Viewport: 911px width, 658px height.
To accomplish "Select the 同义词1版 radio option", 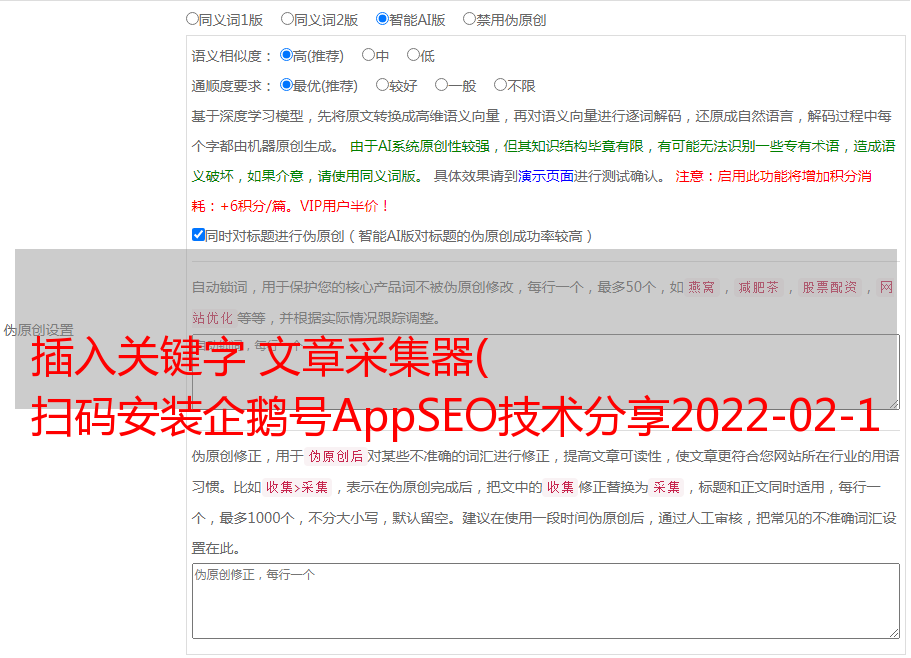I will [192, 19].
